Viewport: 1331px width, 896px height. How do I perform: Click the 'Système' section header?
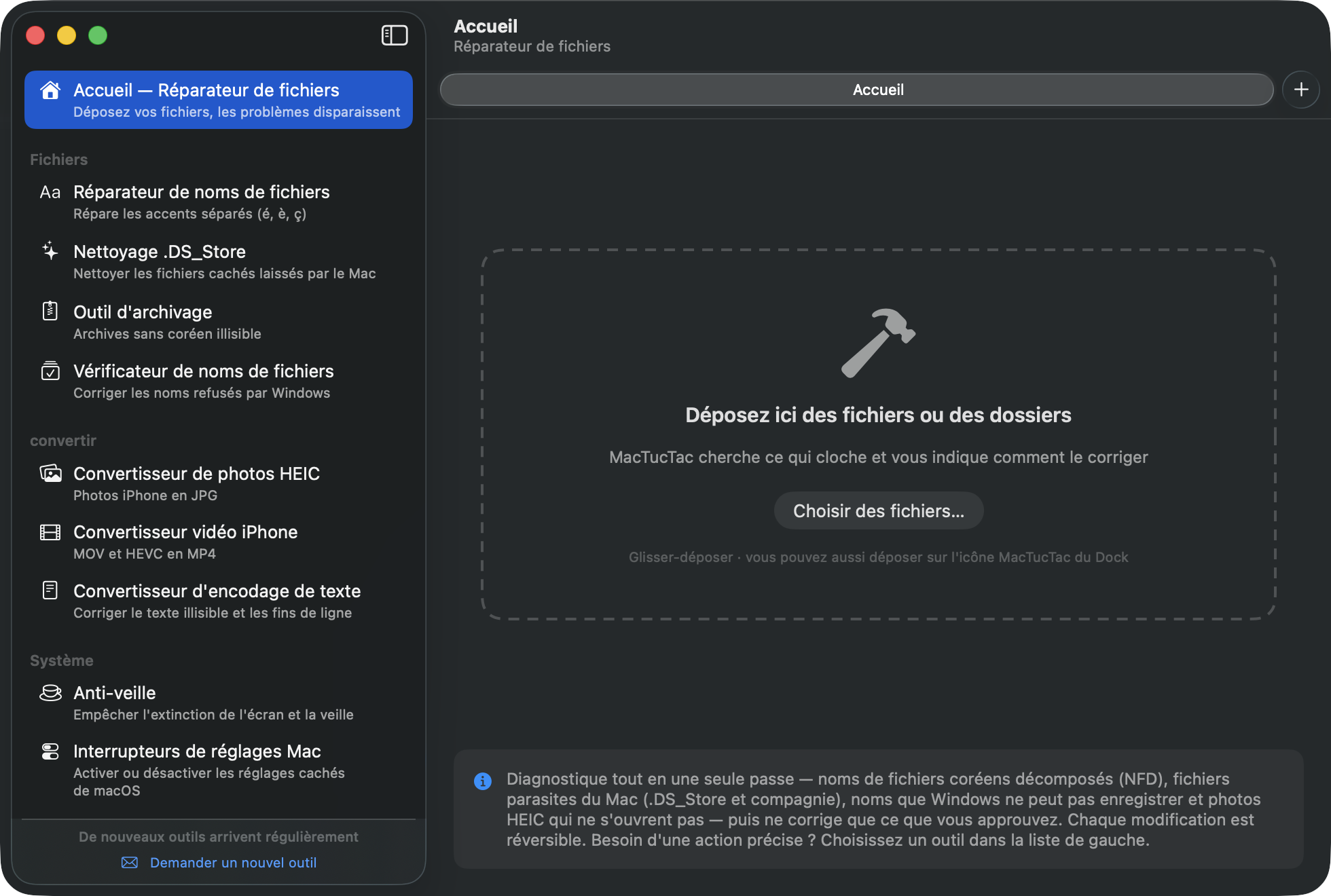coord(62,660)
